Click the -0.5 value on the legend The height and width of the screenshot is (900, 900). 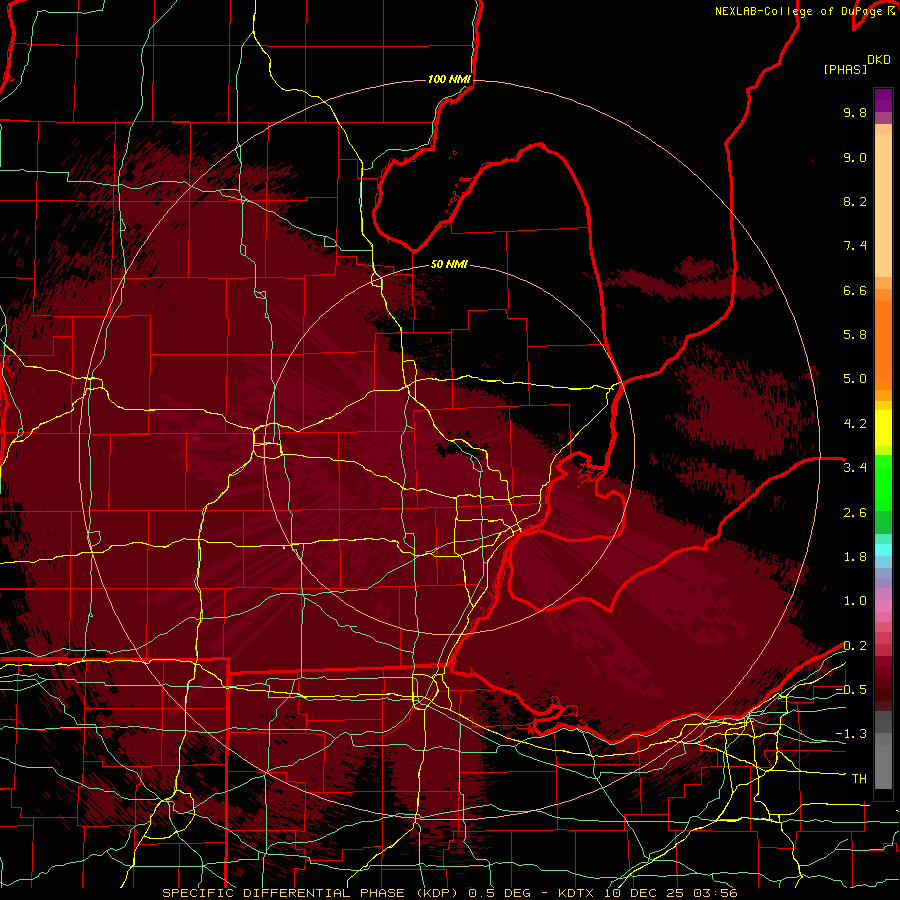pos(851,690)
